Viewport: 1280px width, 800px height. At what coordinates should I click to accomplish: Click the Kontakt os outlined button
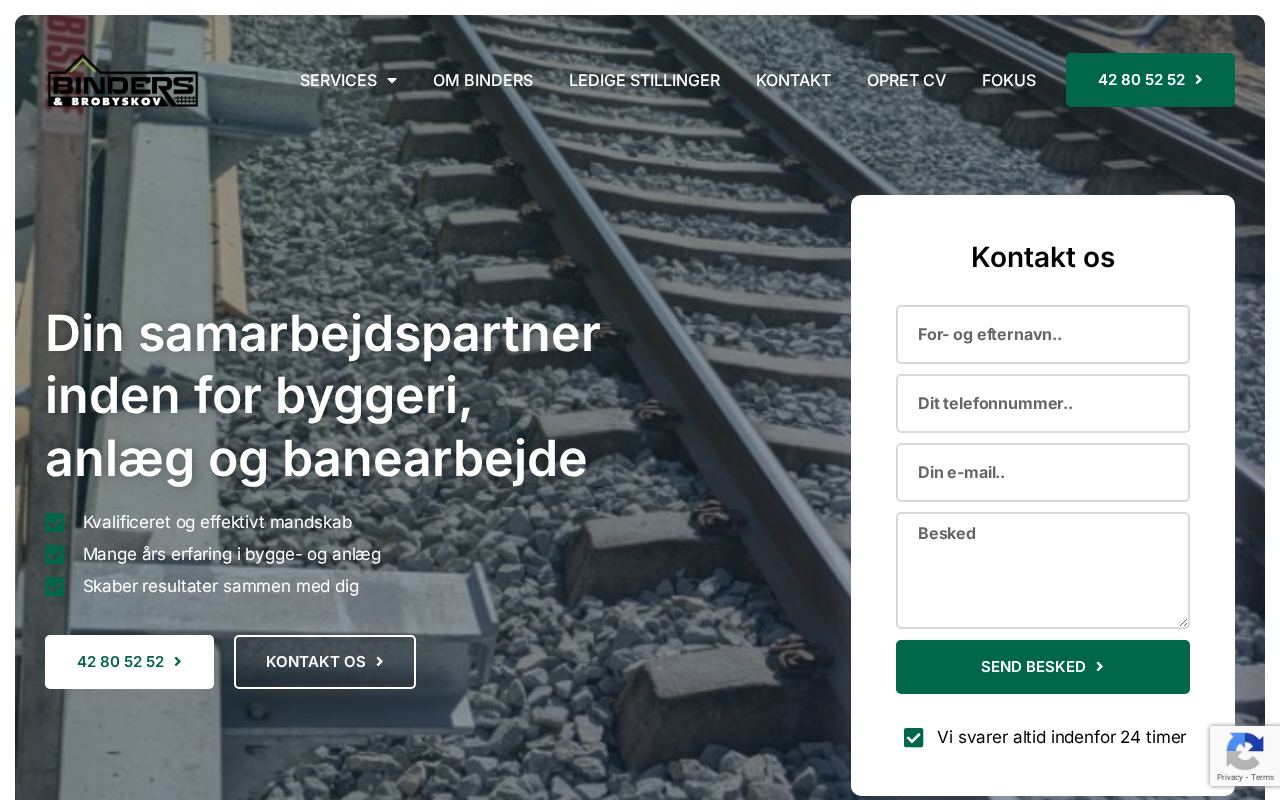[325, 662]
